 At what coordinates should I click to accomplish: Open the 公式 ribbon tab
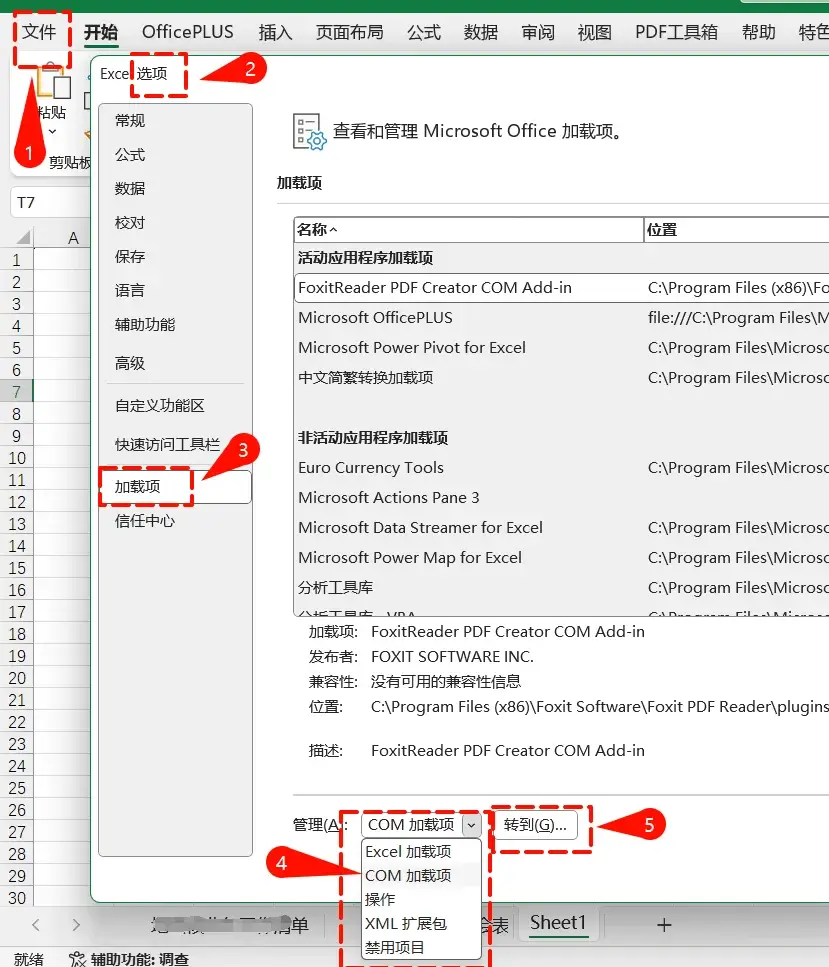click(x=424, y=32)
